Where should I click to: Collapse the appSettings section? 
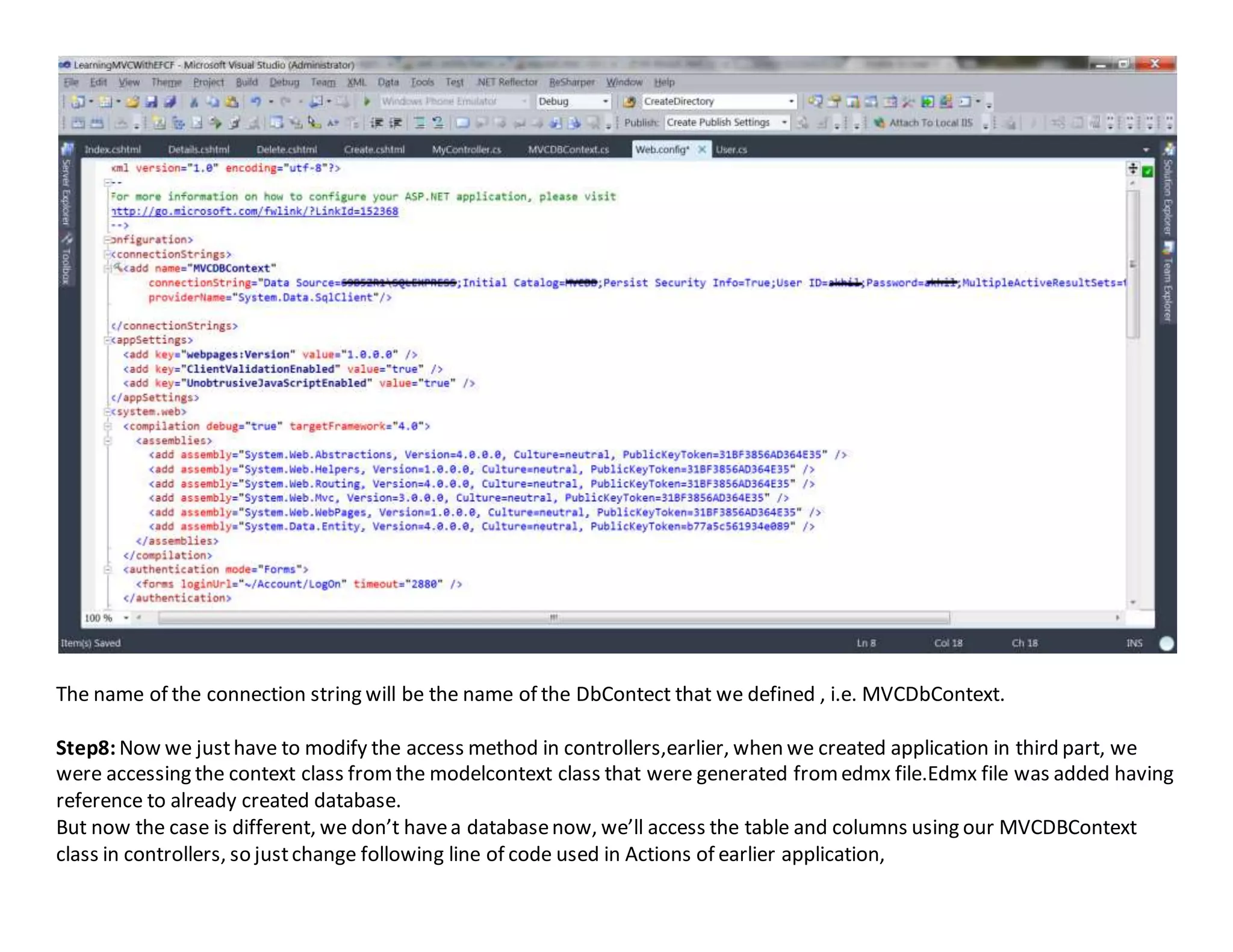[x=108, y=341]
